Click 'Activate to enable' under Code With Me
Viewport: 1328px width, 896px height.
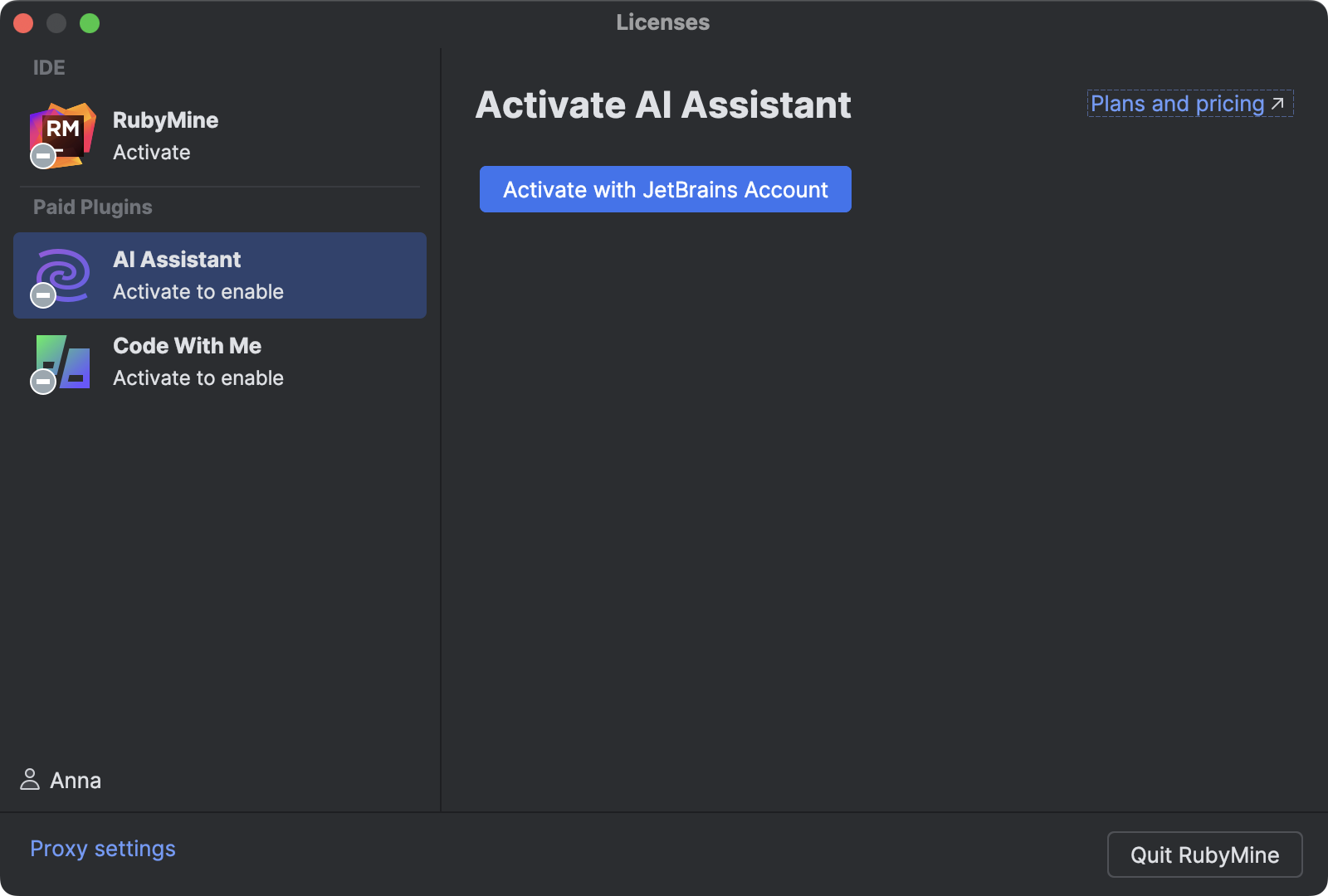pyautogui.click(x=198, y=378)
